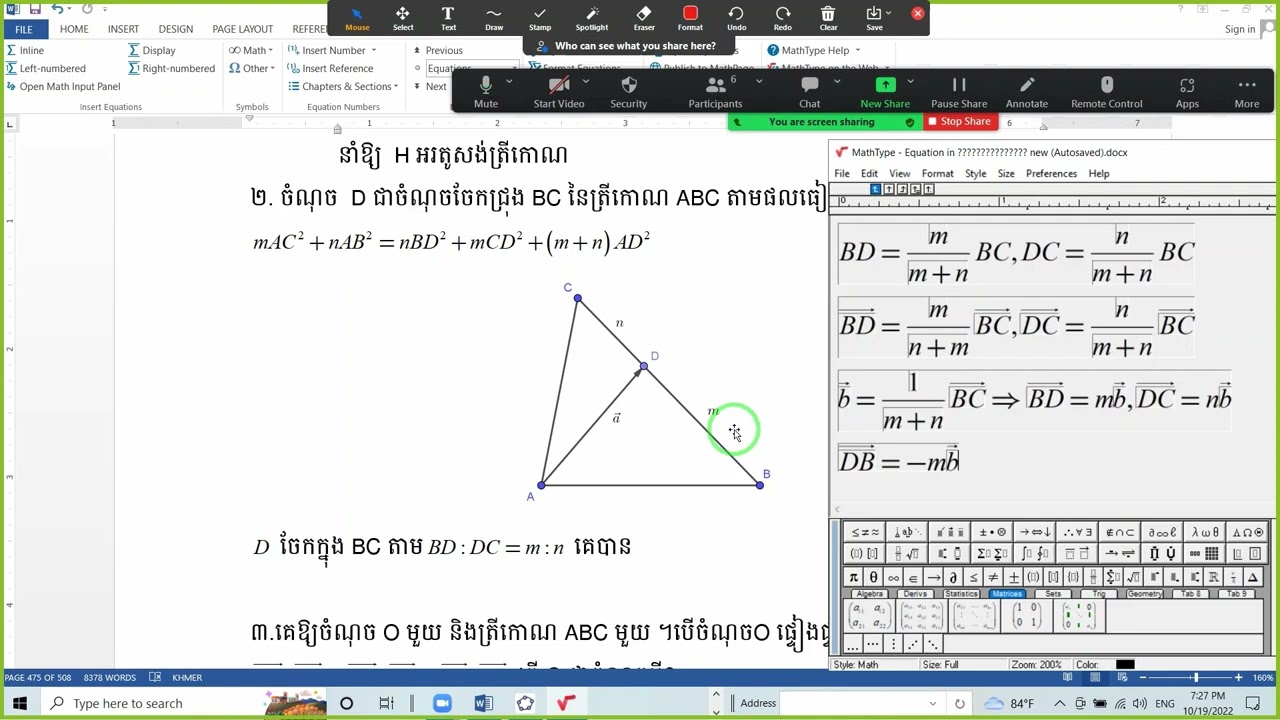1280x720 pixels.
Task: Click Redo in the Zoom annotation bar
Action: (783, 18)
